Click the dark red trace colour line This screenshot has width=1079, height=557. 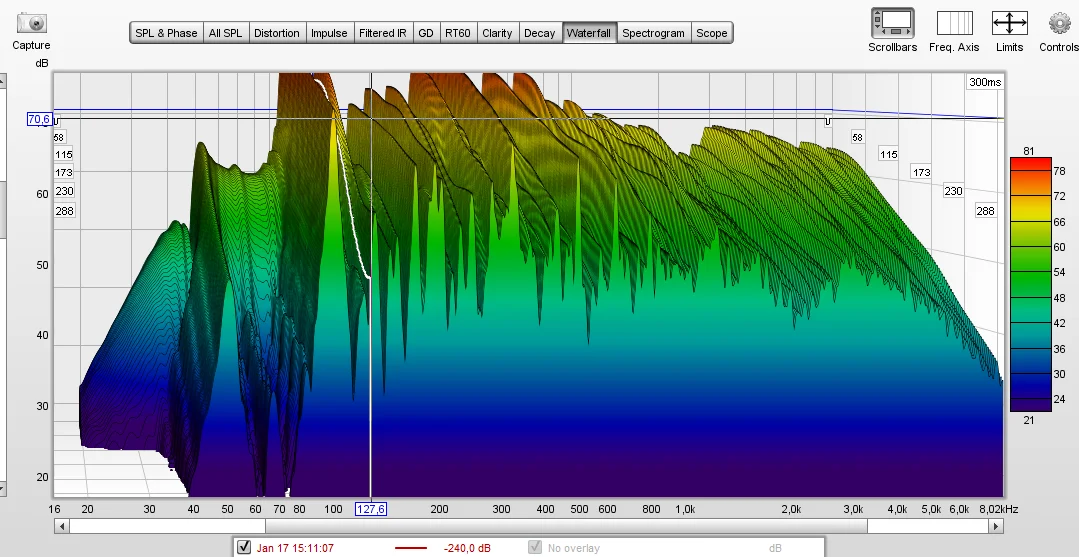411,548
